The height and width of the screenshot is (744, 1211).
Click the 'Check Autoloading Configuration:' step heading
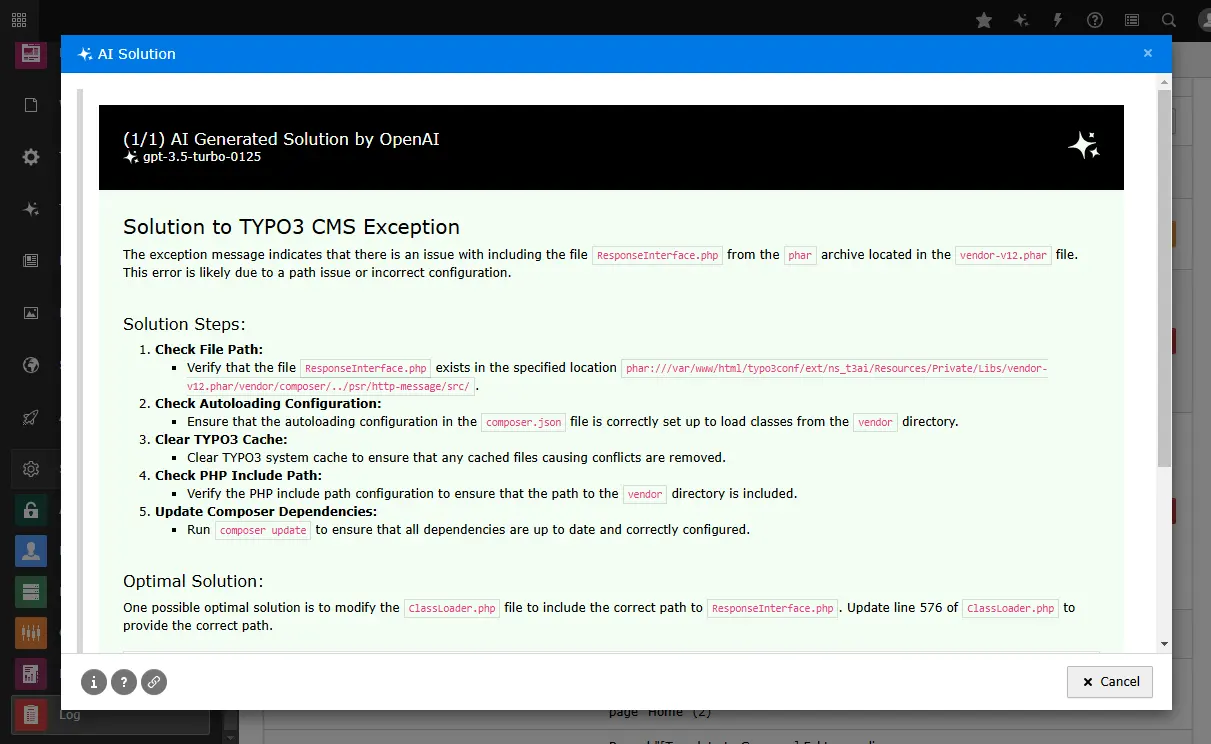point(268,403)
